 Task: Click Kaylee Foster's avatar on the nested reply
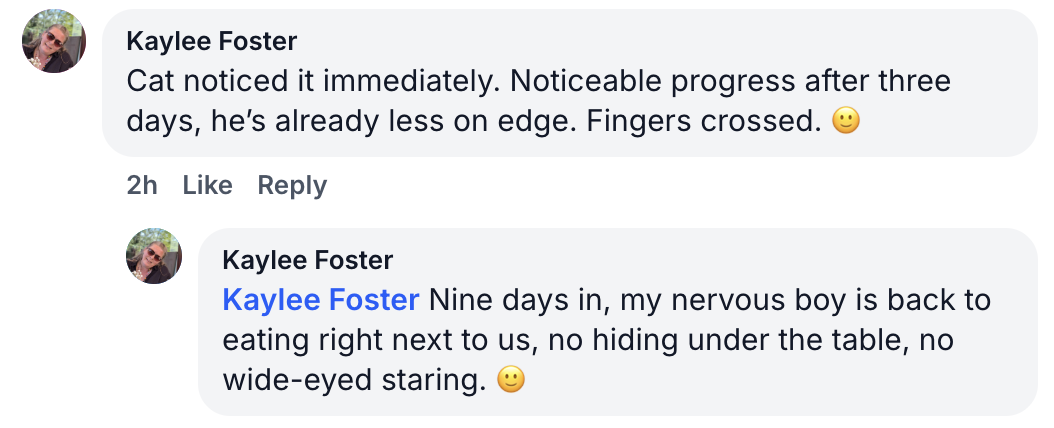153,256
